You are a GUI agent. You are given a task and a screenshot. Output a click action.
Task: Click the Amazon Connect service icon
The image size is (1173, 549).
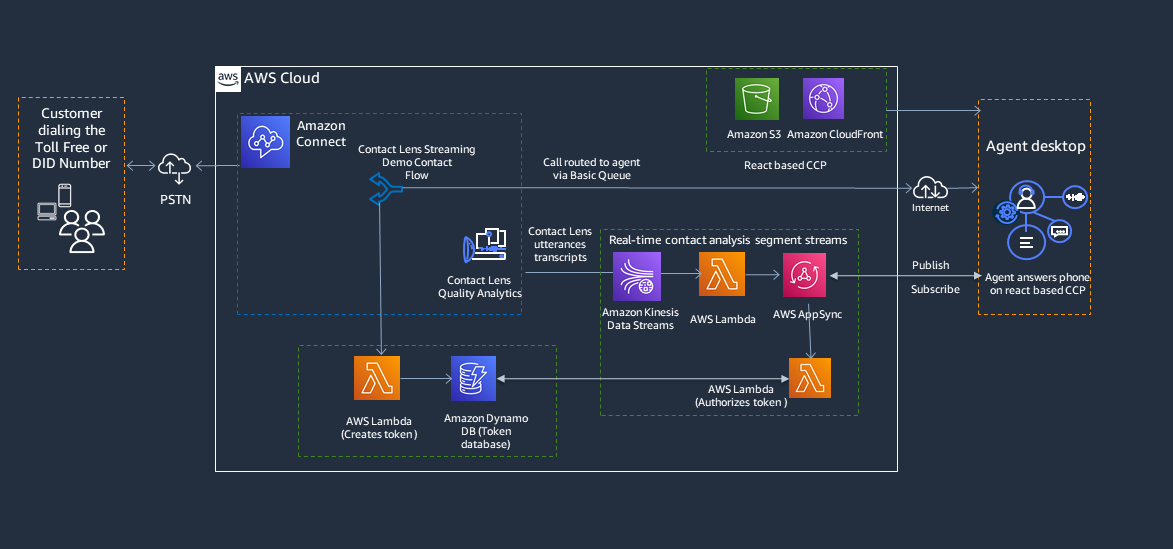point(265,142)
